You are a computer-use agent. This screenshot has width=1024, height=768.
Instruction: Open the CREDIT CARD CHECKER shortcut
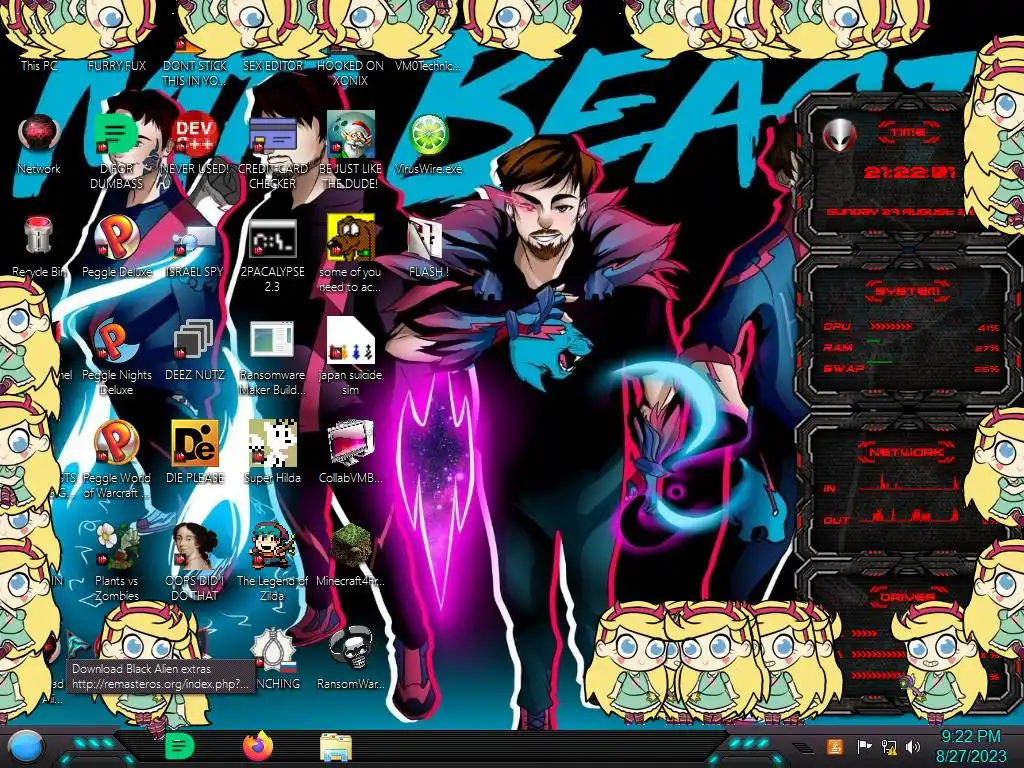pos(272,135)
